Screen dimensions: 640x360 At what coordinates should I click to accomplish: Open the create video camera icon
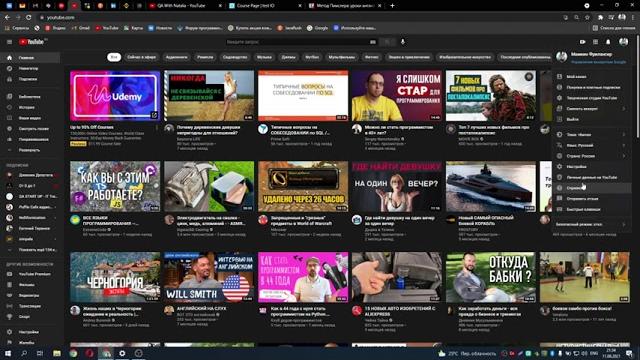tap(582, 42)
